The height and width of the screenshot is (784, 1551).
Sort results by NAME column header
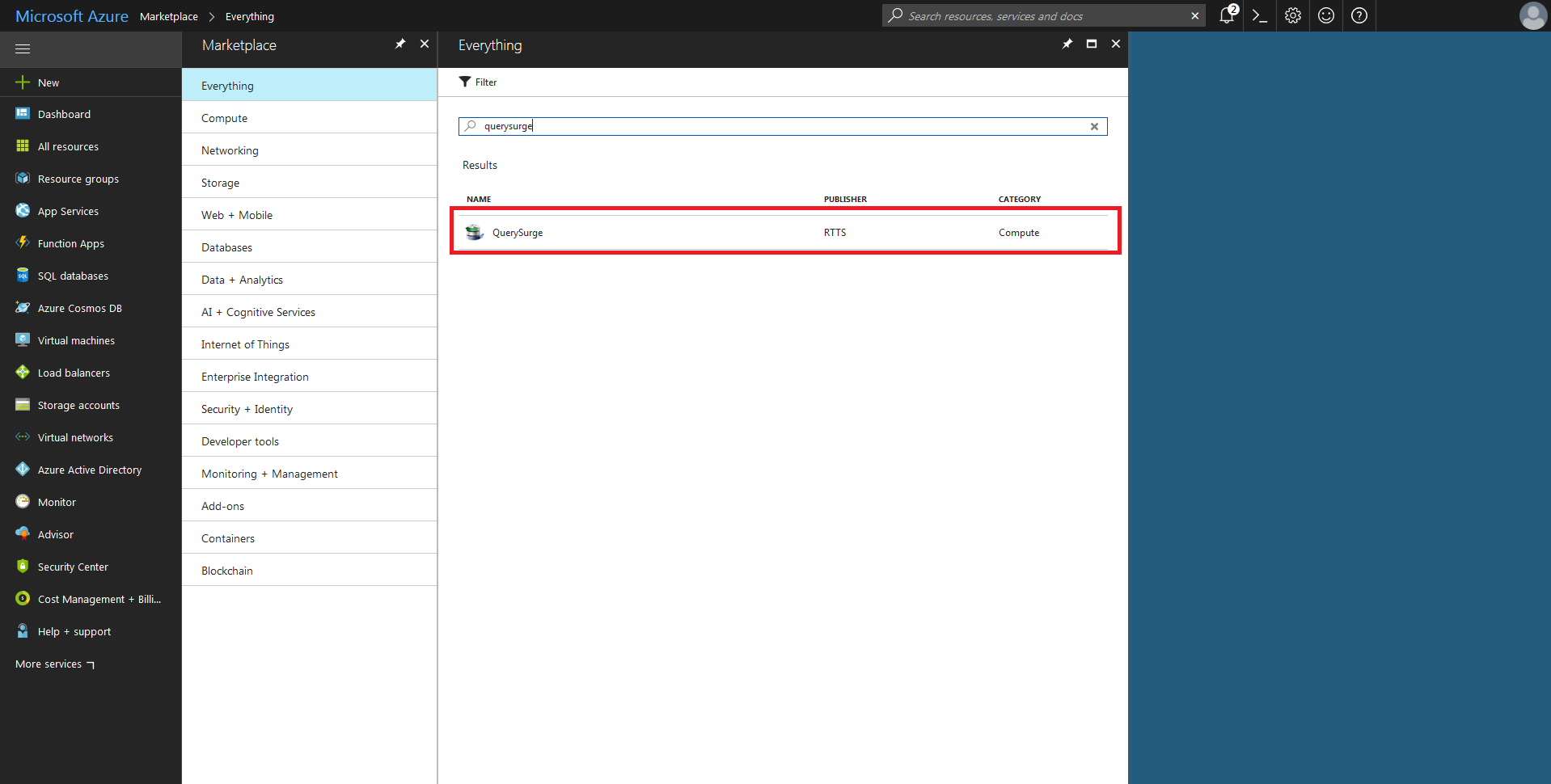pyautogui.click(x=479, y=199)
